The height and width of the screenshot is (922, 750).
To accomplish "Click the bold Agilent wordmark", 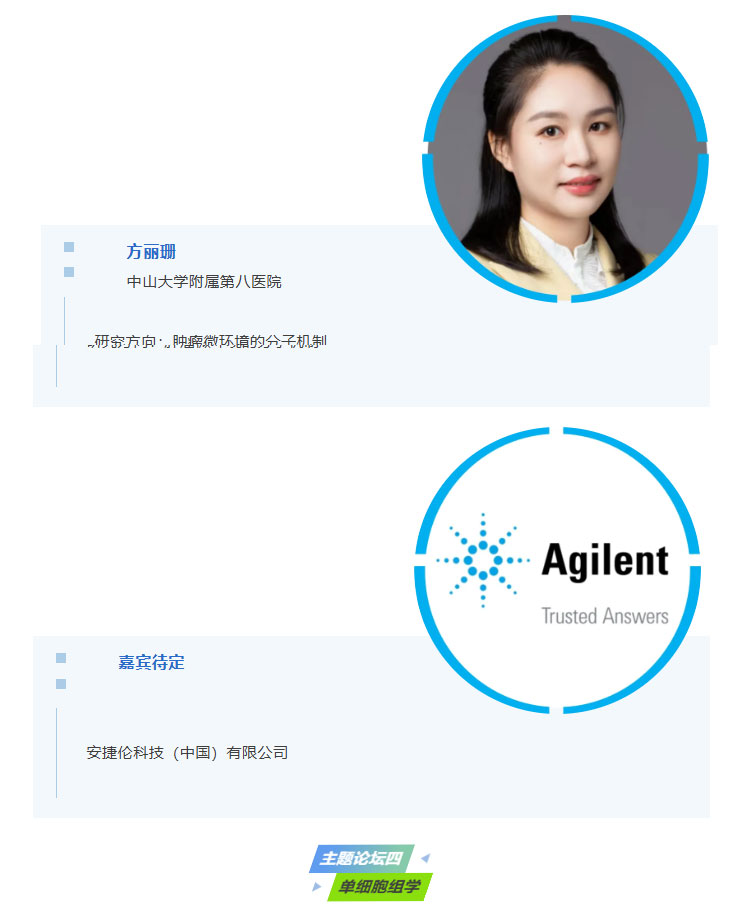I will coord(605,561).
